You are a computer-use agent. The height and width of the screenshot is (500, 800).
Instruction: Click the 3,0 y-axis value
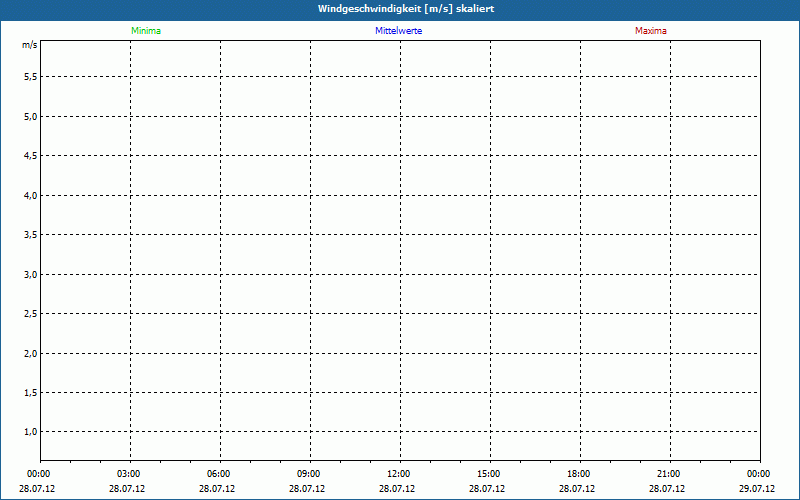pos(31,274)
